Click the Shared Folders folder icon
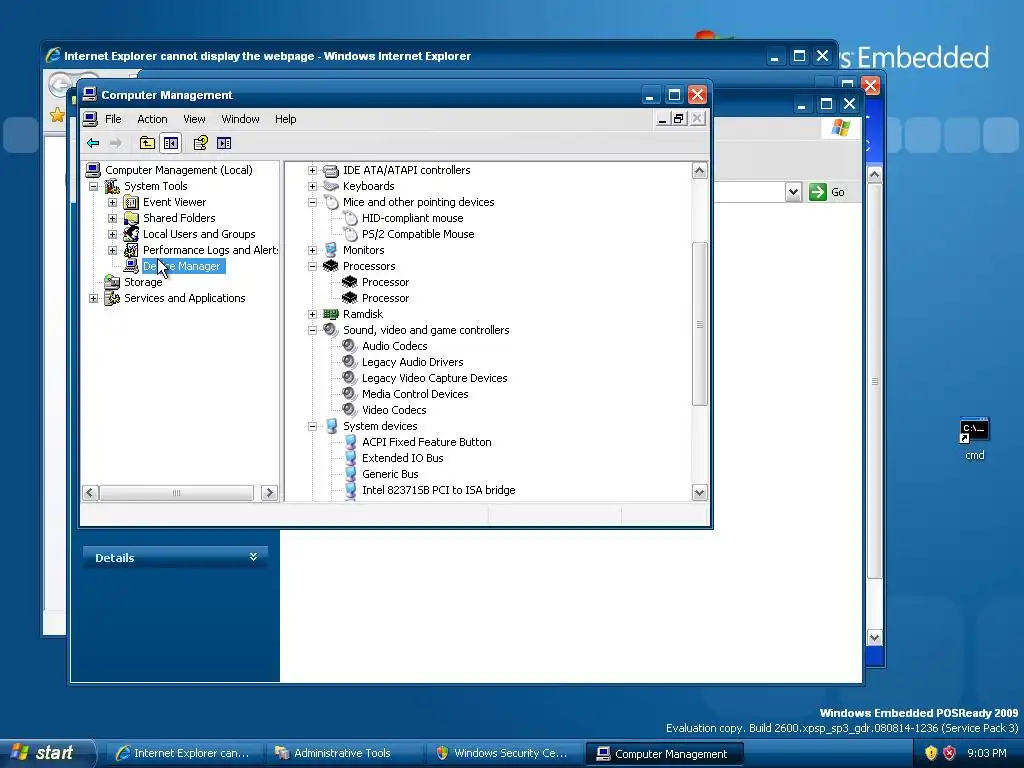The width and height of the screenshot is (1024, 768). click(131, 218)
